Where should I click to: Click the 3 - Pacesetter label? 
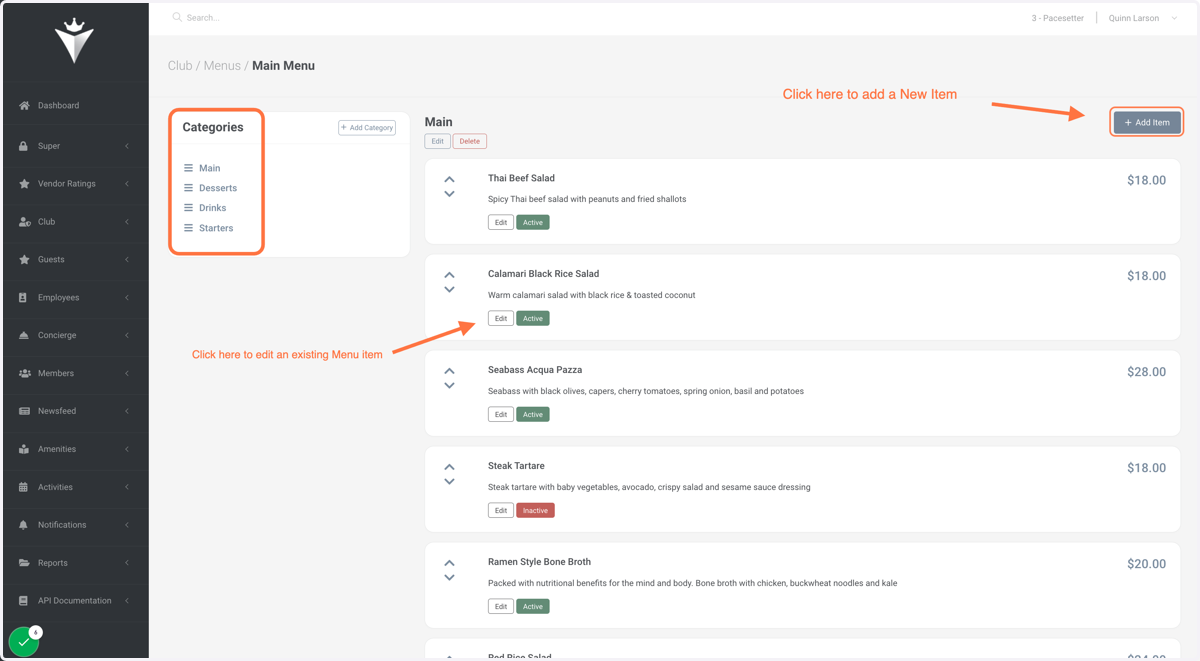click(x=1058, y=18)
